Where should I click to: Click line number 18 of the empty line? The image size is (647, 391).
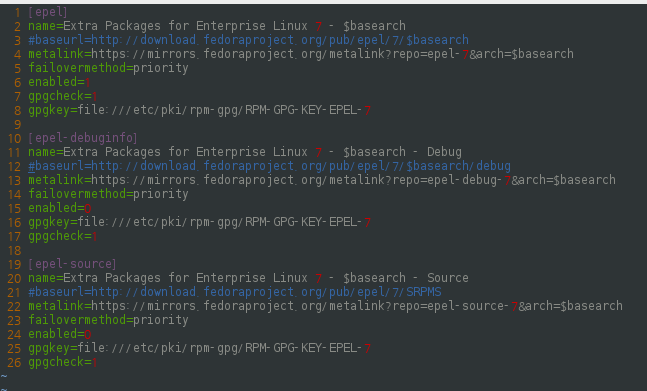(x=14, y=250)
